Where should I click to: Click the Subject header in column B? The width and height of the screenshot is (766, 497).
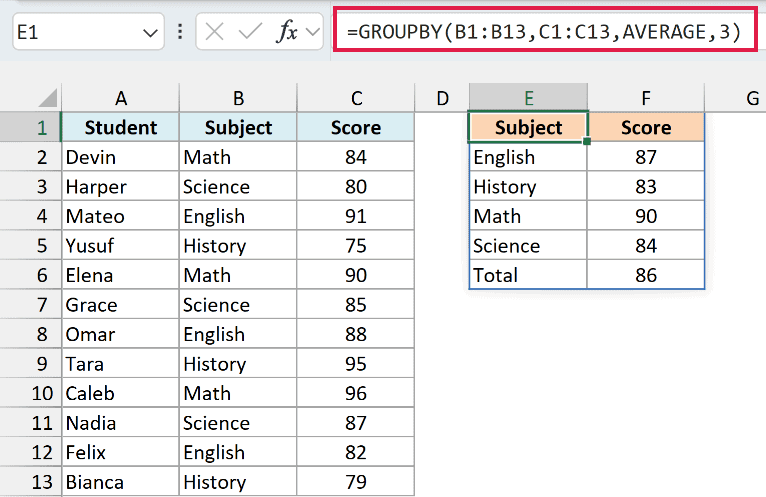238,128
